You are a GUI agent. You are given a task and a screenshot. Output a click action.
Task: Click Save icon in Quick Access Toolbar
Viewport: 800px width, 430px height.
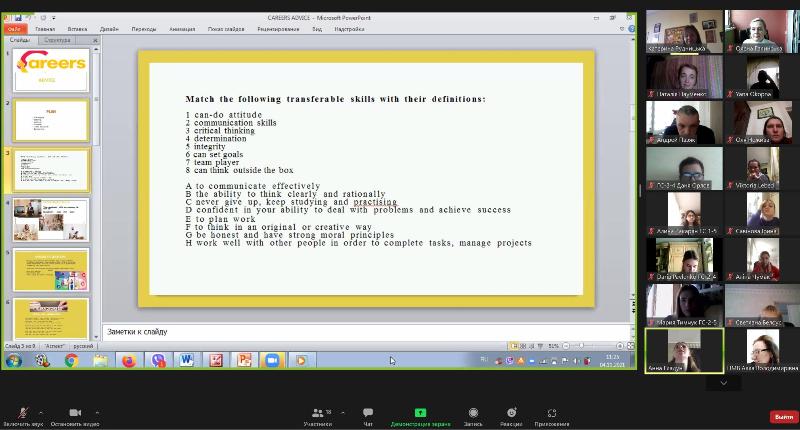18,18
